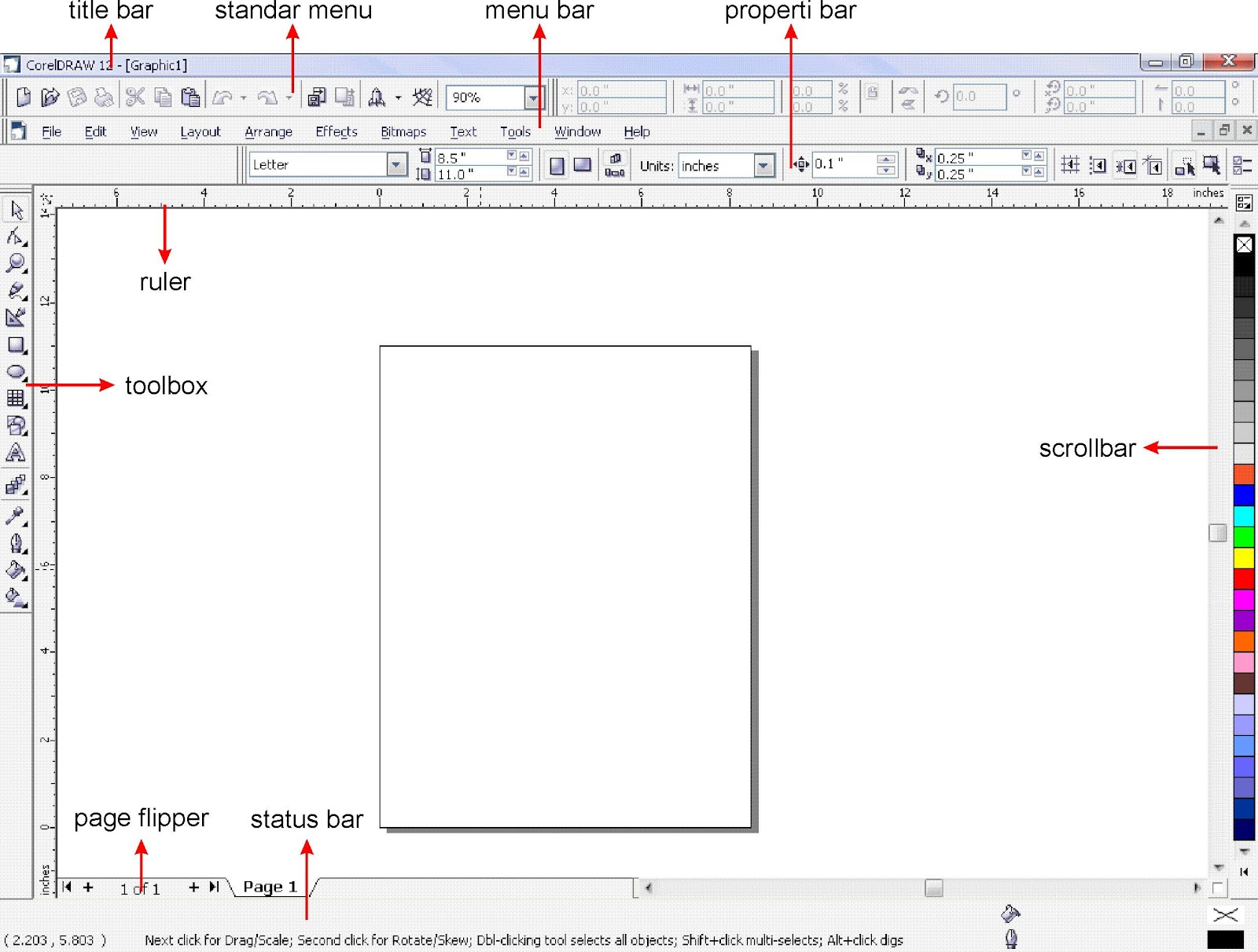
Task: Open the Effects menu
Action: pos(337,131)
